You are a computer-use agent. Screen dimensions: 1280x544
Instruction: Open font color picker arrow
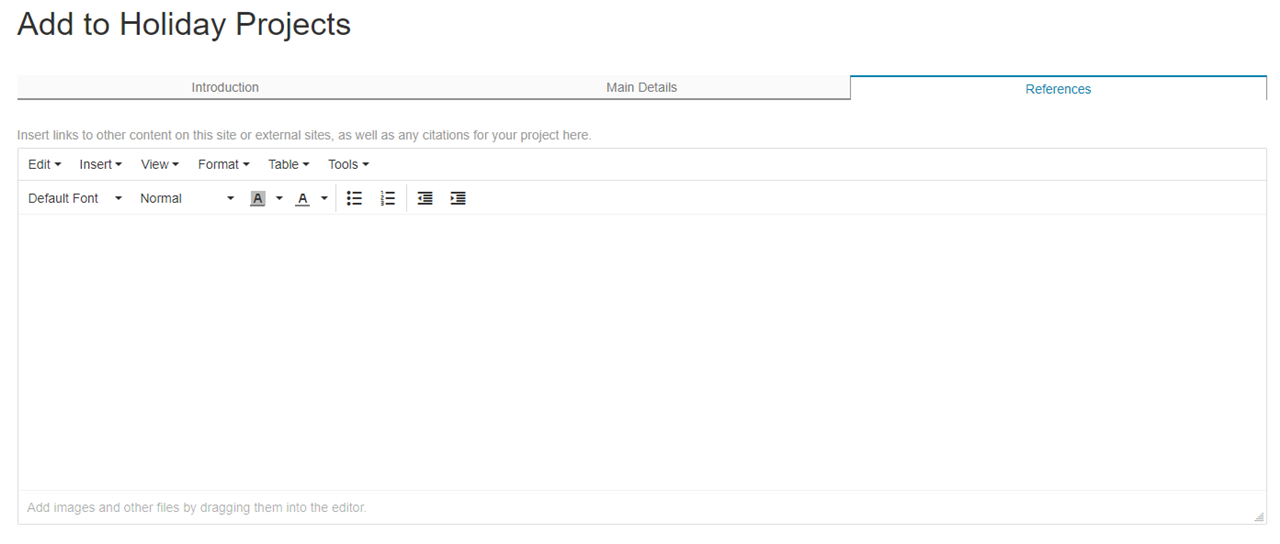point(324,198)
